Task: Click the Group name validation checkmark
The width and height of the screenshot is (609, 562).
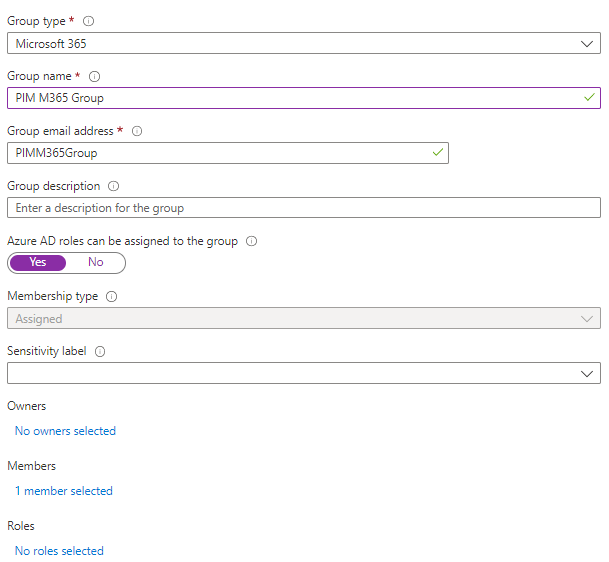Action: 589,98
